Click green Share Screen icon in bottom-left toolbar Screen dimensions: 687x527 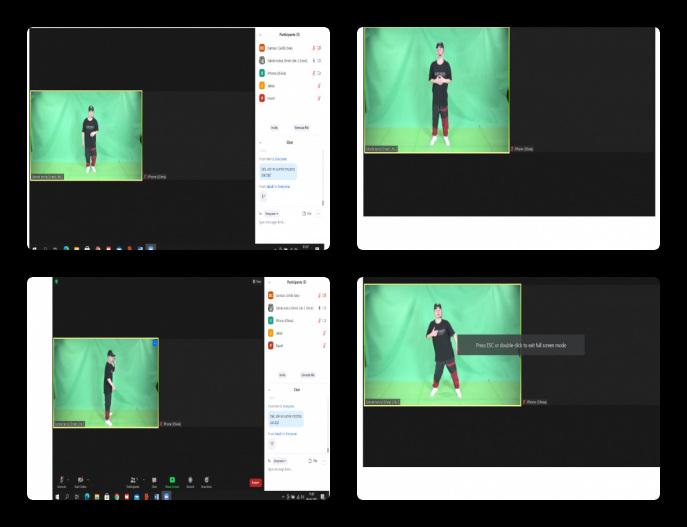[172, 480]
